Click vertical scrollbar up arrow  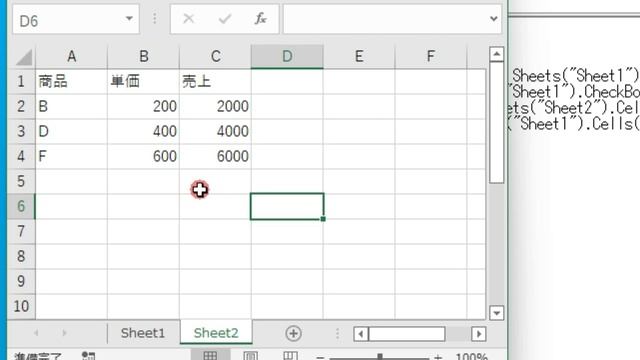496,54
